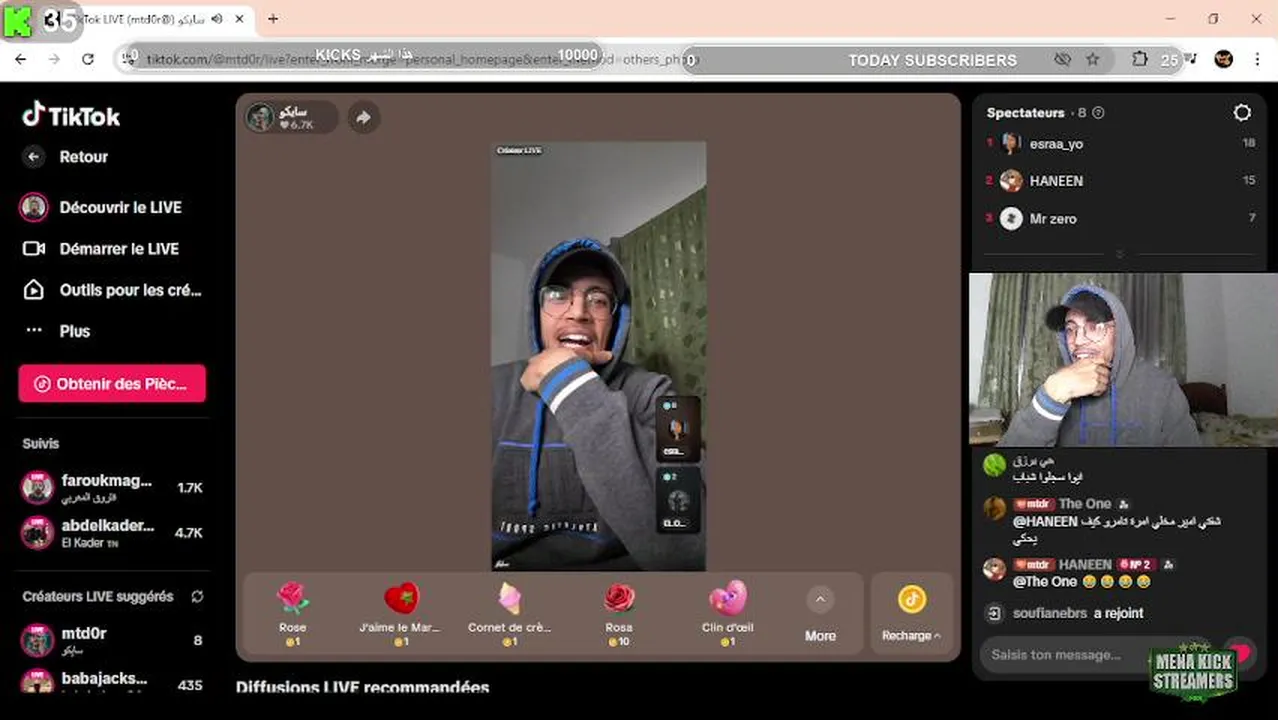
Task: Click the webcam overlay video thumbnail
Action: (1123, 359)
